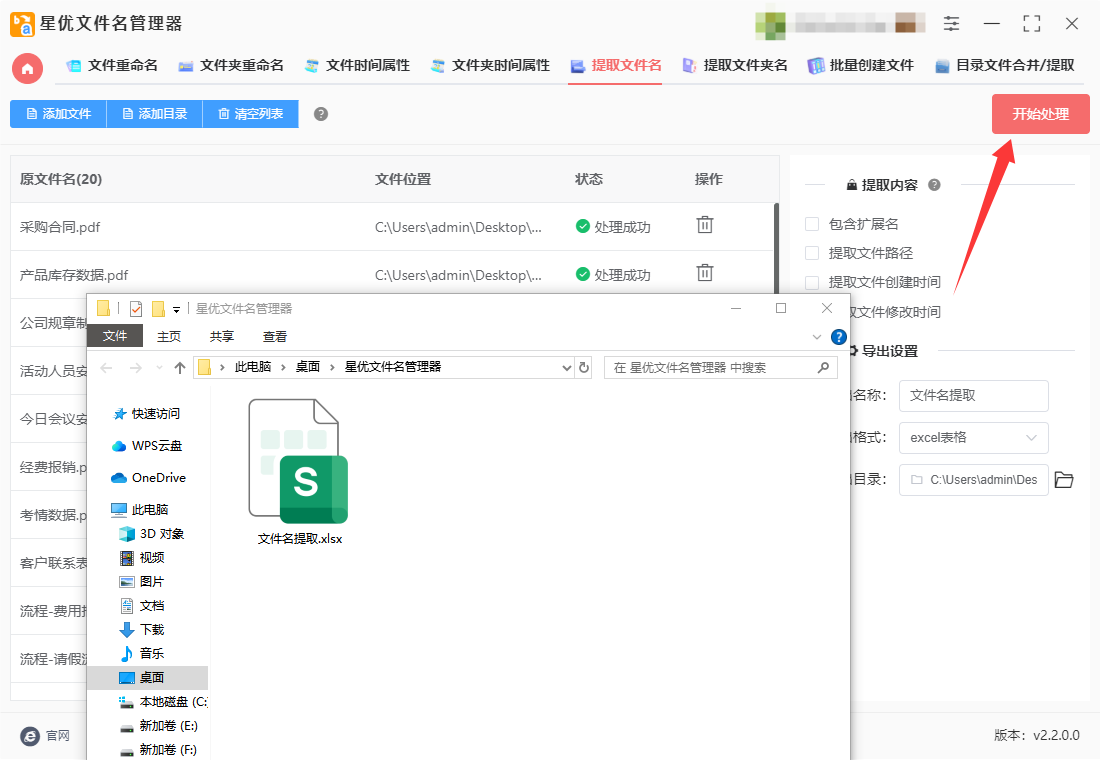This screenshot has height=760, width=1100.
Task: Open Explorer 共享 ribbon tab
Action: pyautogui.click(x=222, y=337)
